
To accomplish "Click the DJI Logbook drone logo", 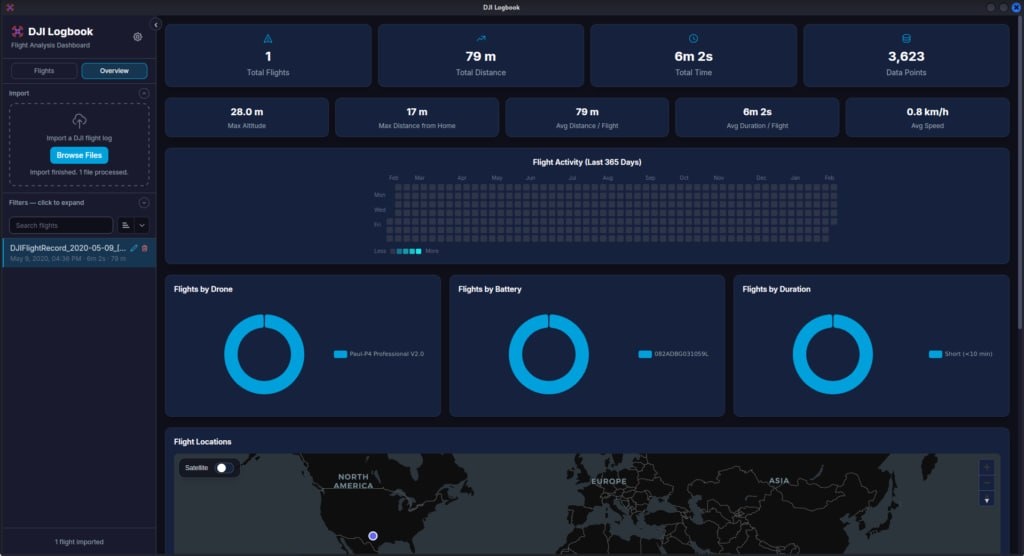I will coord(17,31).
